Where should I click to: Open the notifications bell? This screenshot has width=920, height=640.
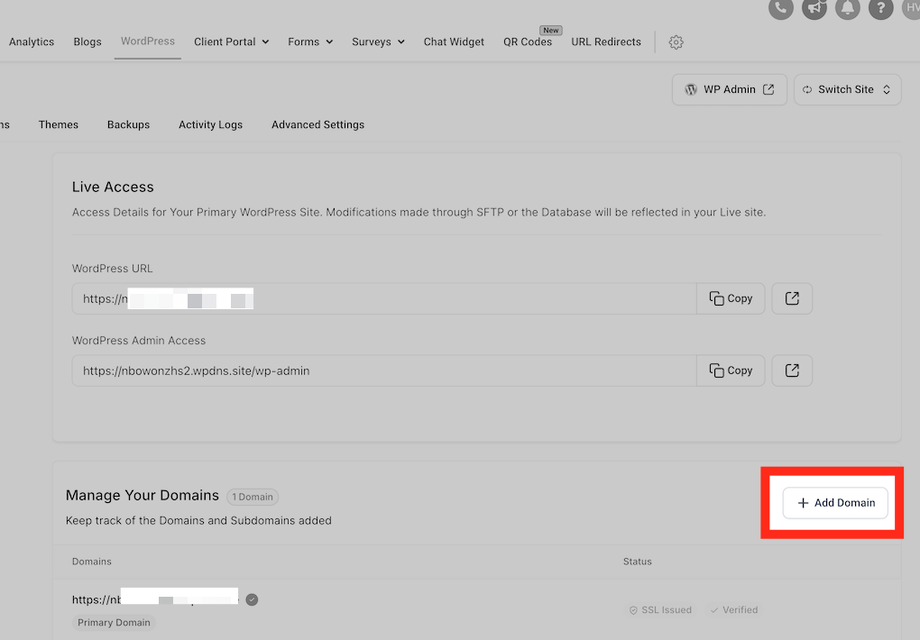click(x=848, y=8)
